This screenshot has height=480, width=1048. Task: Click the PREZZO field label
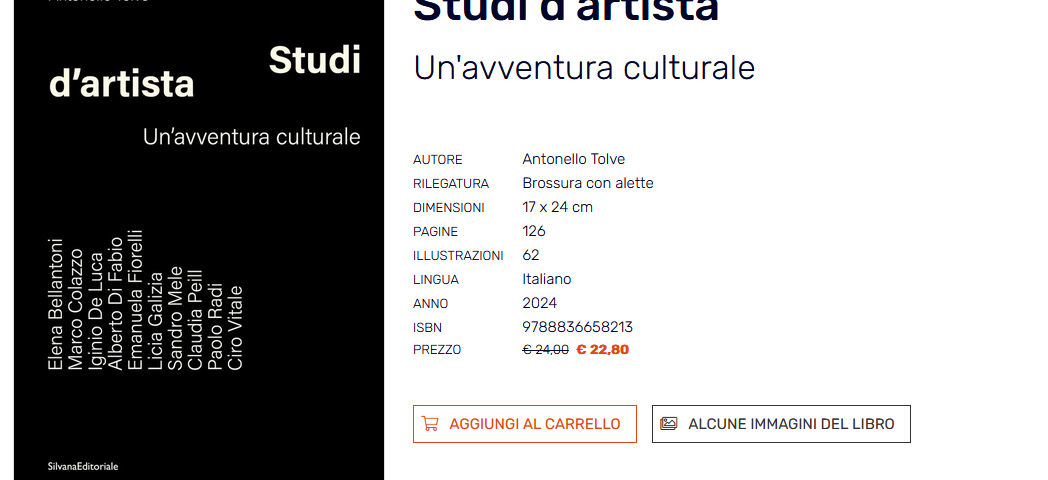point(437,350)
